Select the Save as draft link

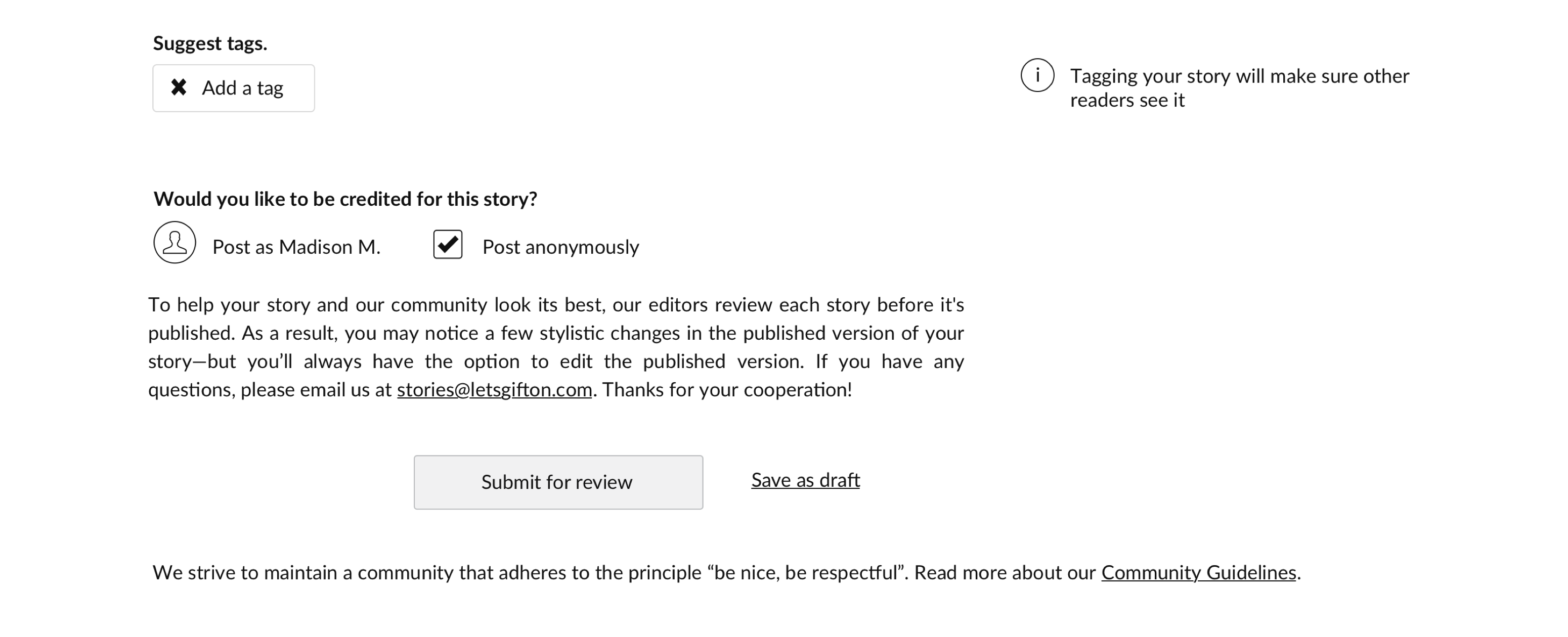805,480
